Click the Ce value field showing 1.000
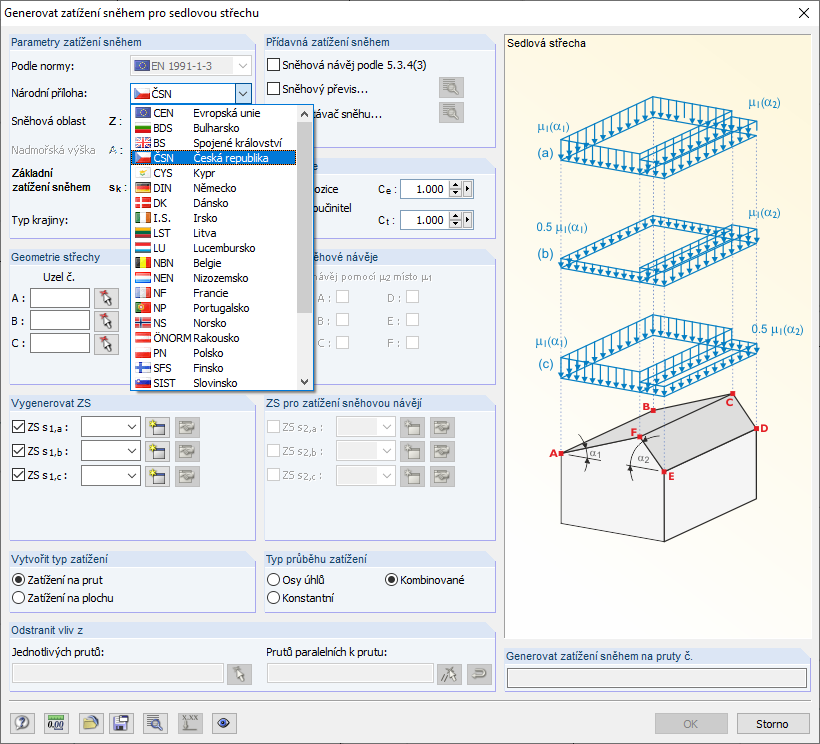 point(425,189)
